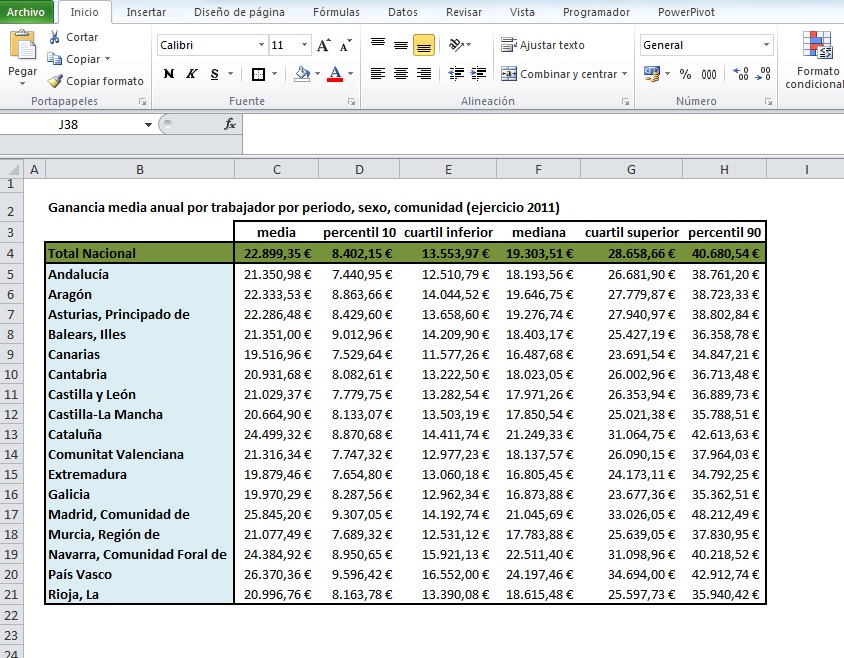The width and height of the screenshot is (844, 658).
Task: Switch to the PowerPivot tab
Action: coord(686,12)
